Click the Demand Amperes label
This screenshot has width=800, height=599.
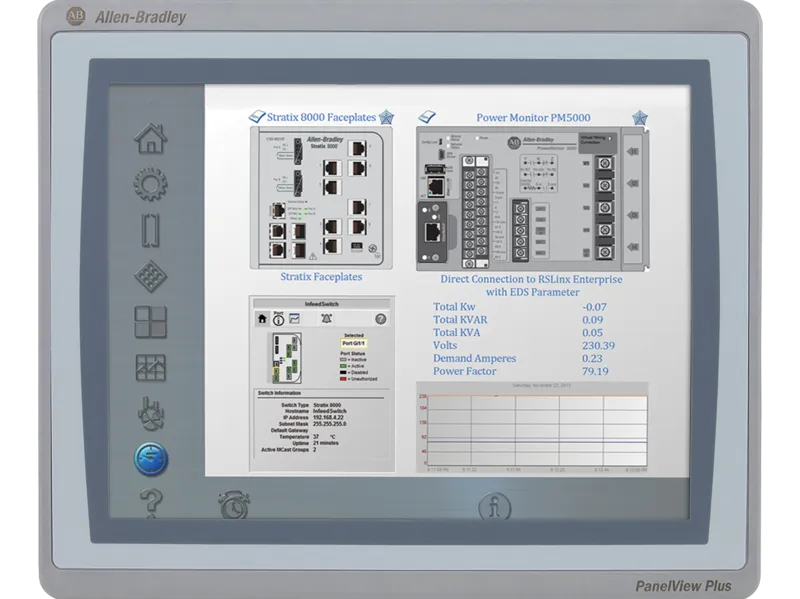pyautogui.click(x=474, y=358)
